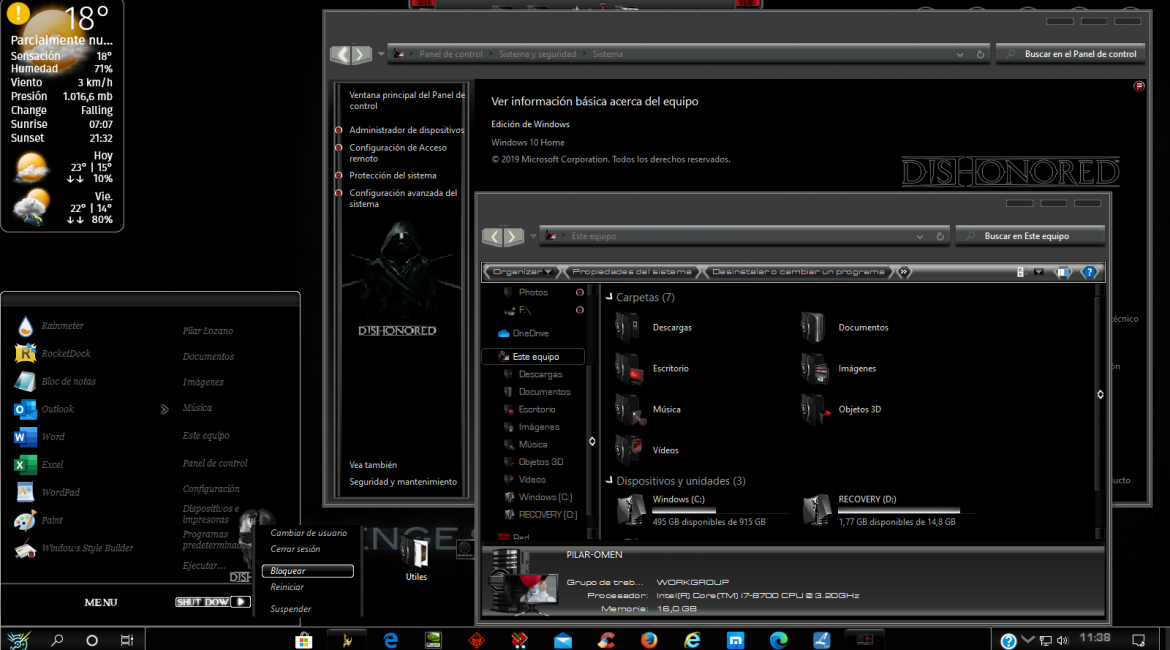Open Internet Explorer from the taskbar
This screenshot has width=1170, height=650.
point(692,640)
